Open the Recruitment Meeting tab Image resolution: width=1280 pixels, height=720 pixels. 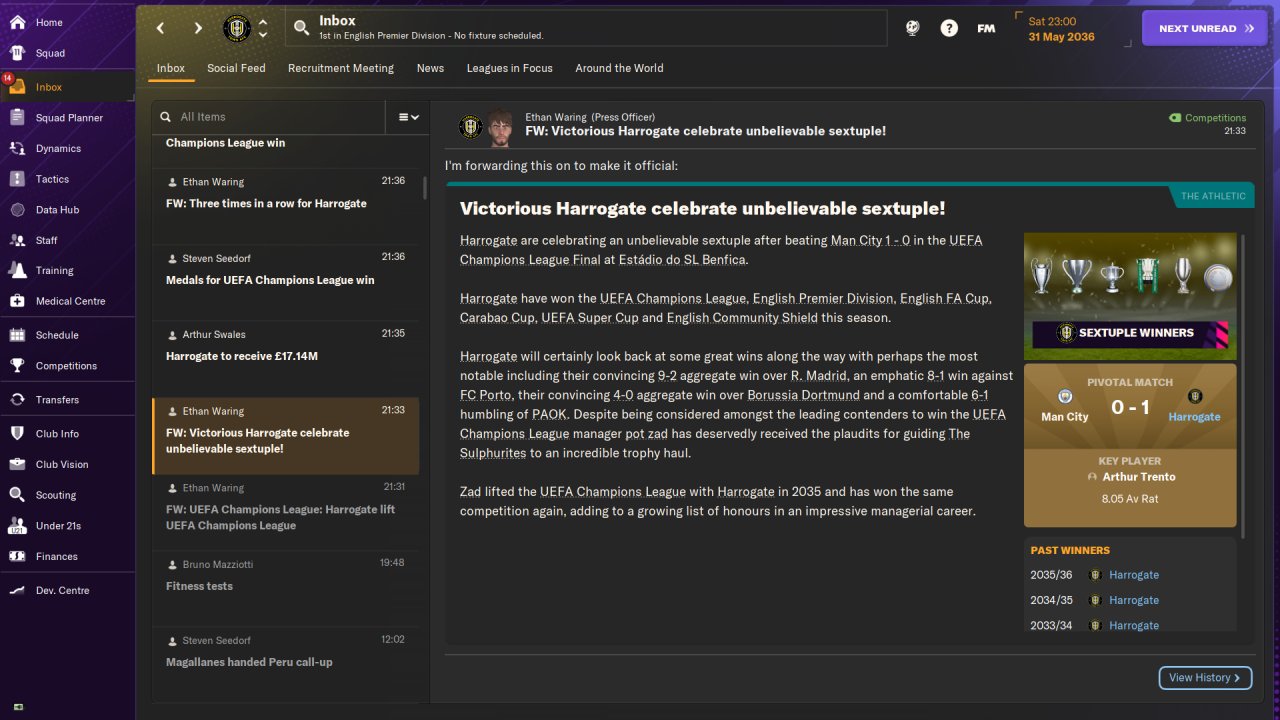341,68
